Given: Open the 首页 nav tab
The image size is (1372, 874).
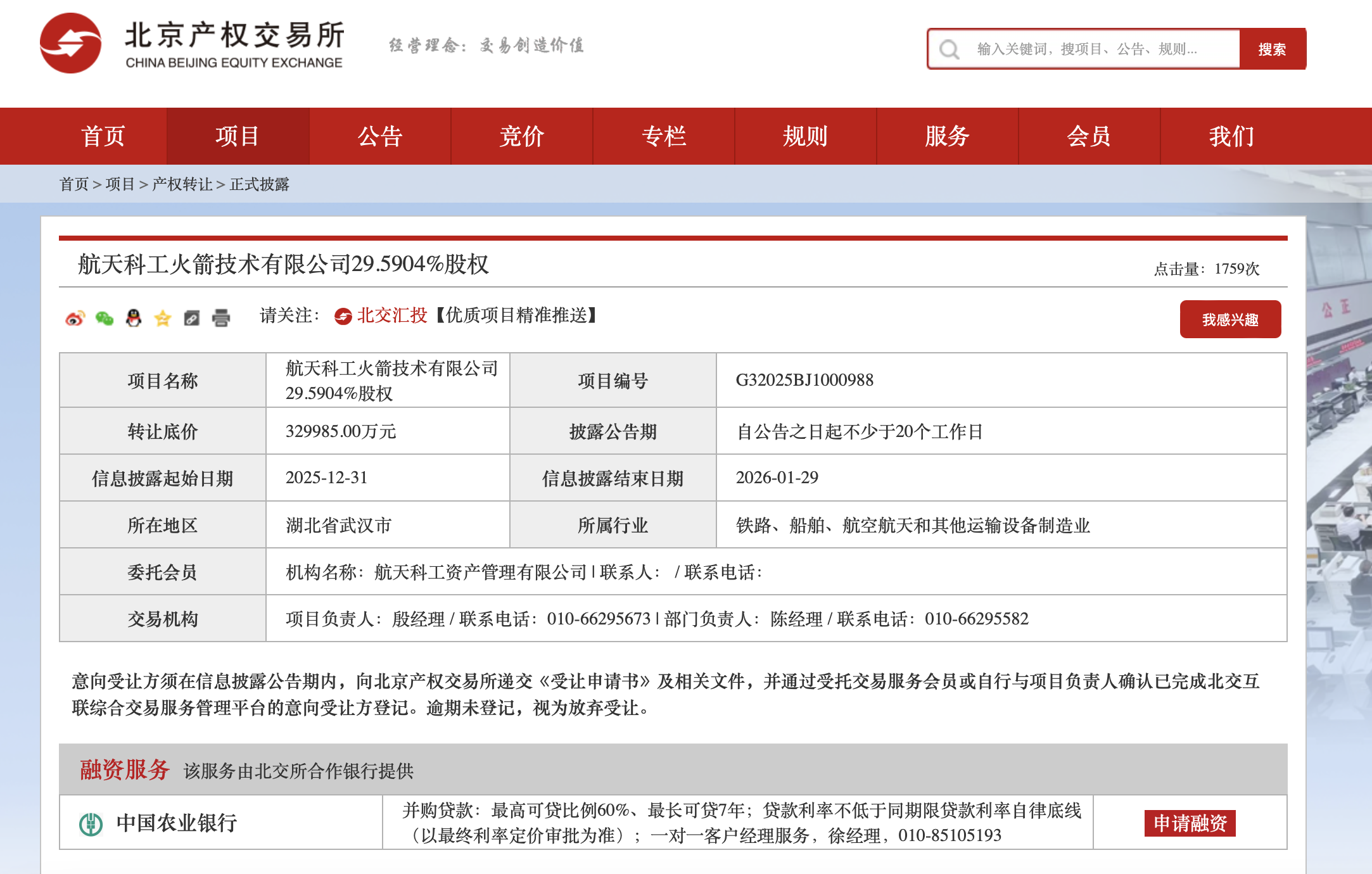Looking at the screenshot, I should pyautogui.click(x=103, y=136).
